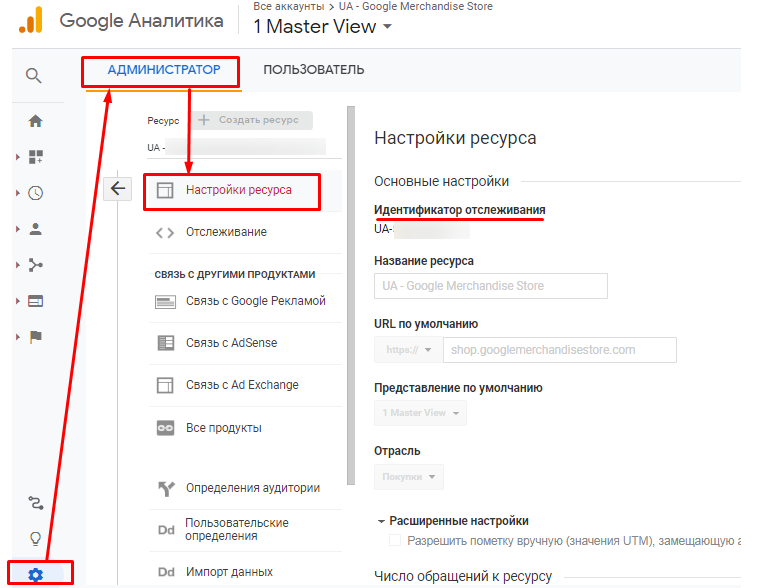The width and height of the screenshot is (757, 588).
Task: Click the Создать ресурс button
Action: [x=252, y=120]
